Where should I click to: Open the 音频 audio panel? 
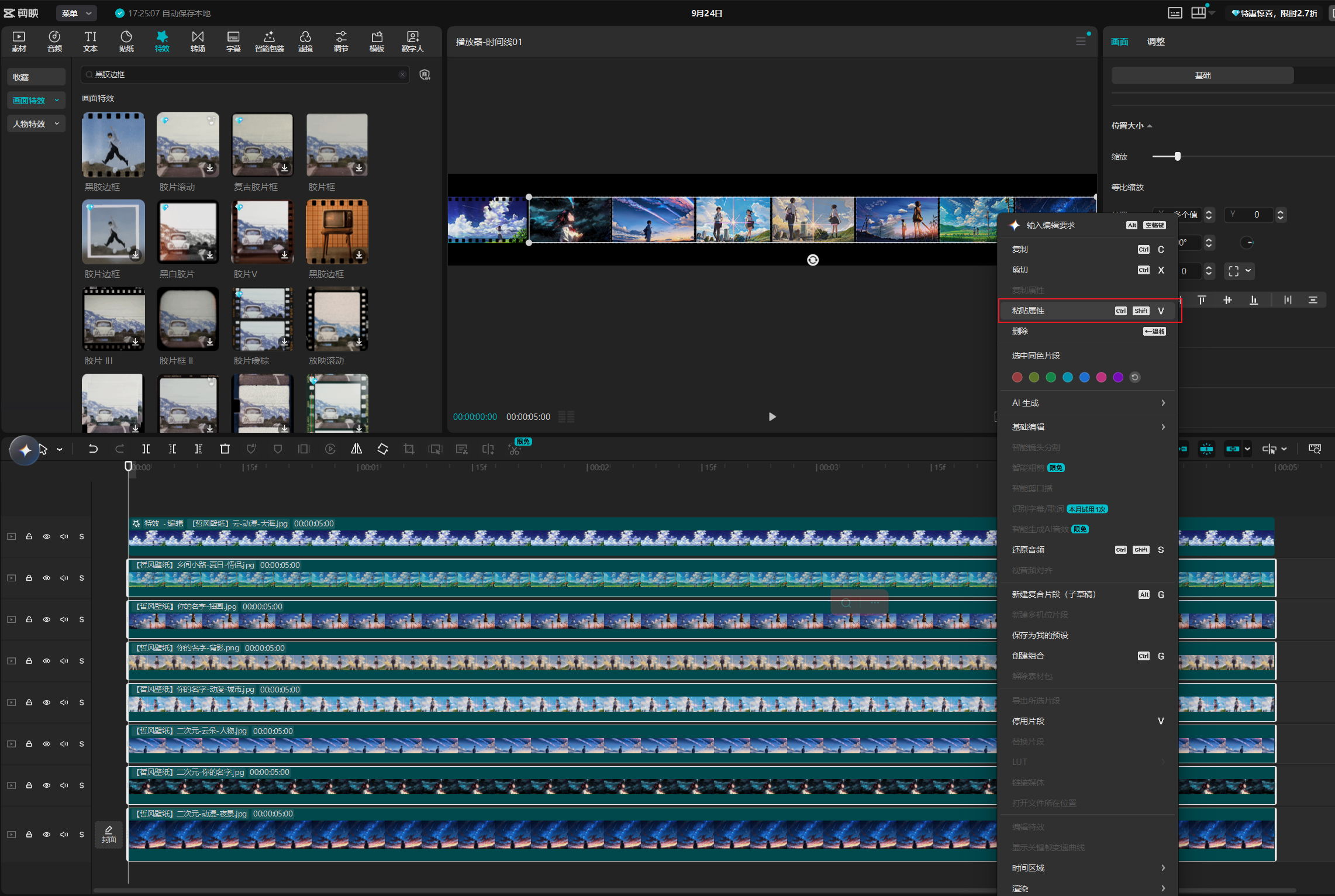tap(54, 42)
